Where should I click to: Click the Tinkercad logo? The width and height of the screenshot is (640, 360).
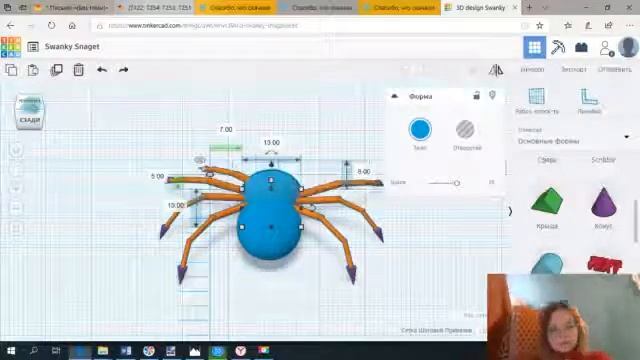pos(11,47)
